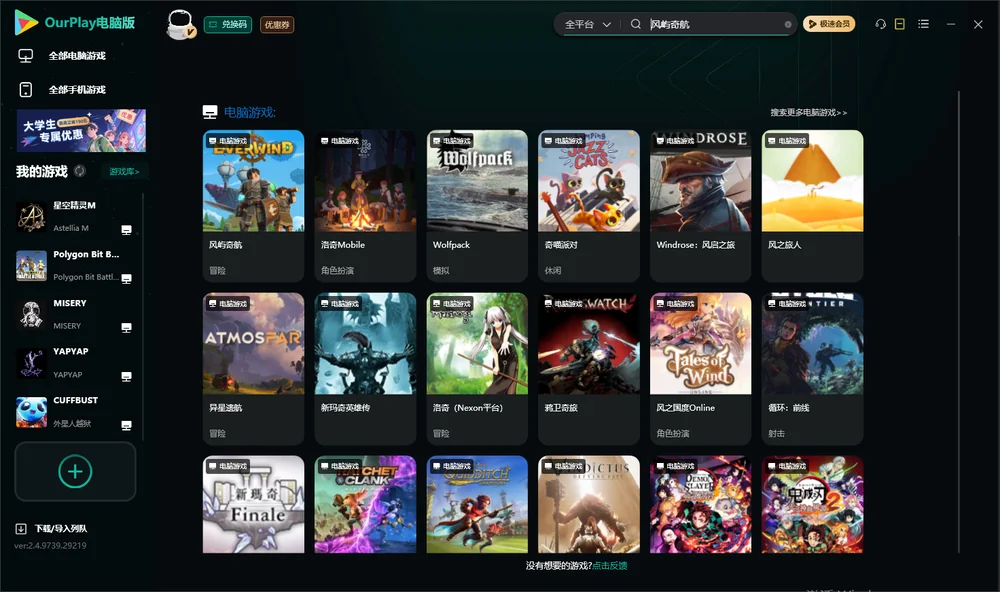Click the customer service headset icon
The width and height of the screenshot is (1000, 592).
click(x=881, y=24)
